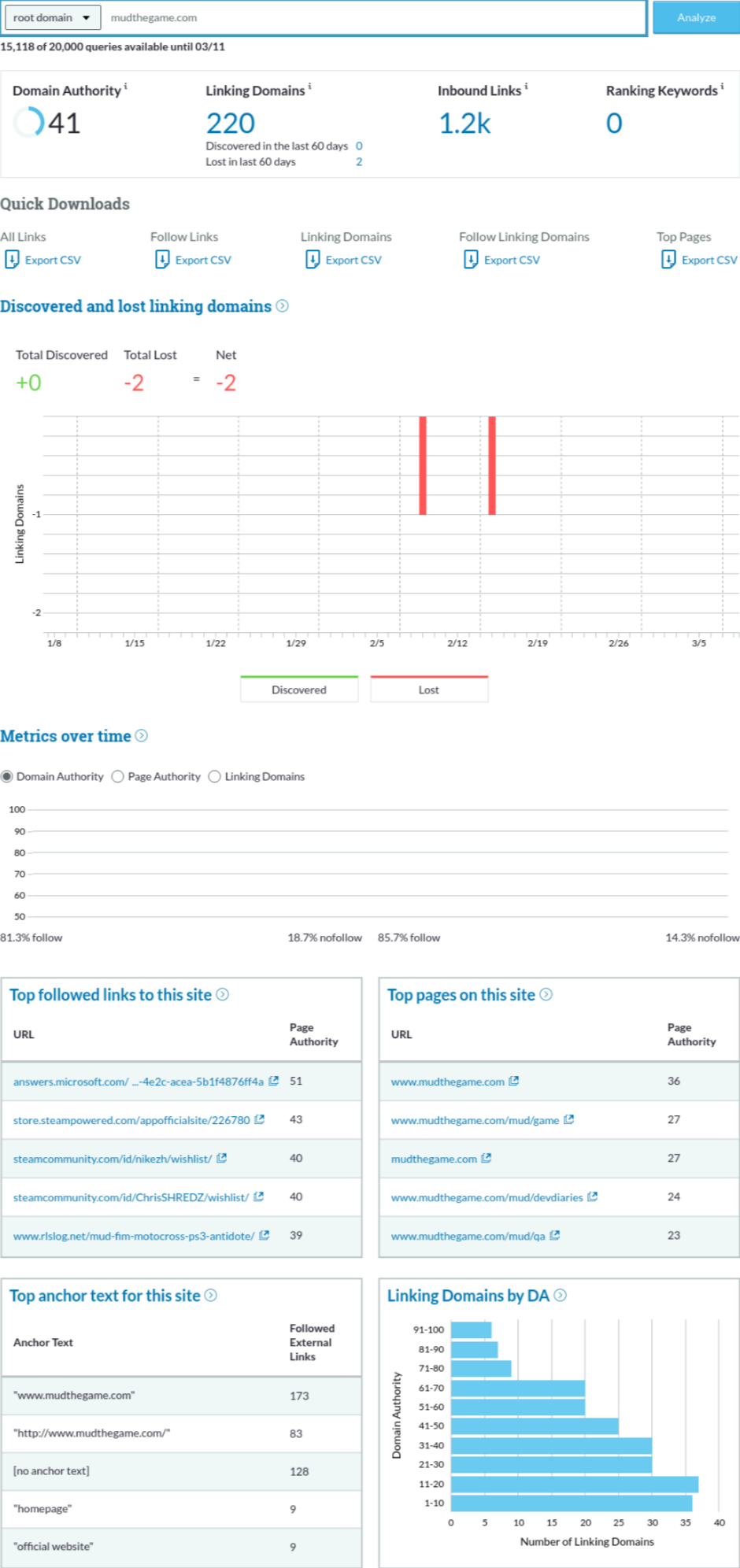The height and width of the screenshot is (1568, 740).
Task: Click the Ranking Keywords info icon
Action: [x=722, y=87]
